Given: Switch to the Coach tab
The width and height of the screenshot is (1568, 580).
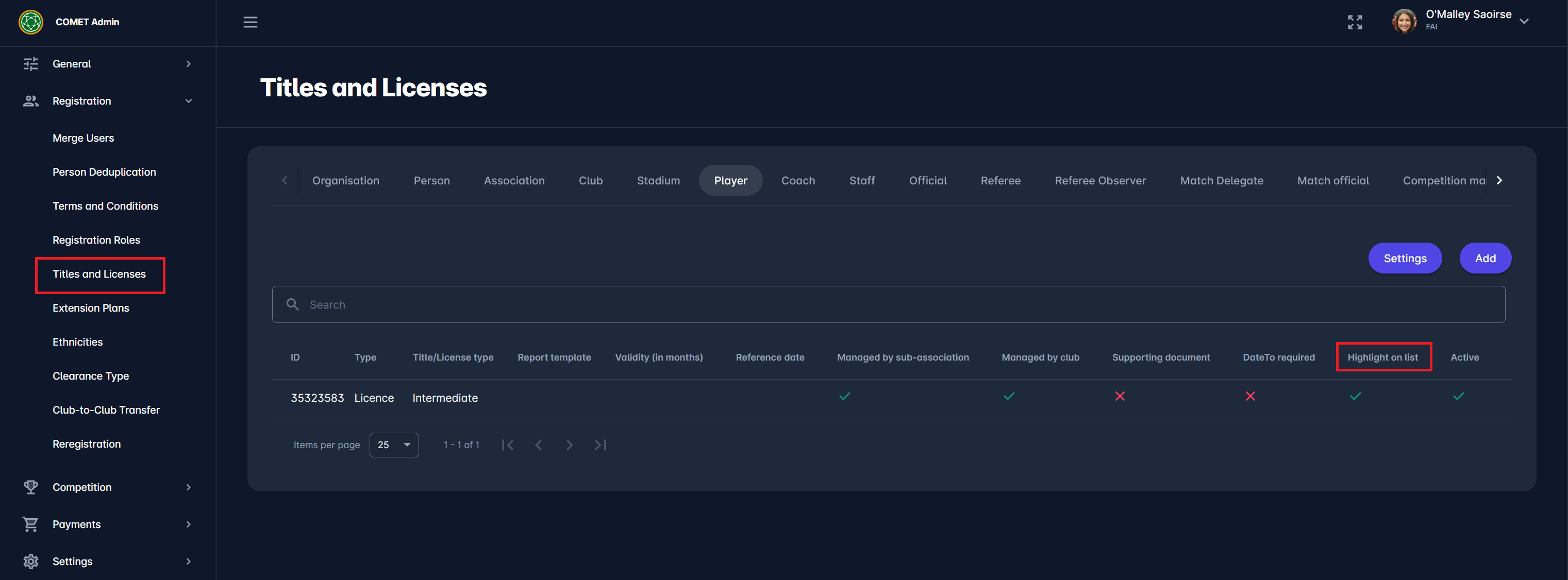Looking at the screenshot, I should tap(797, 181).
